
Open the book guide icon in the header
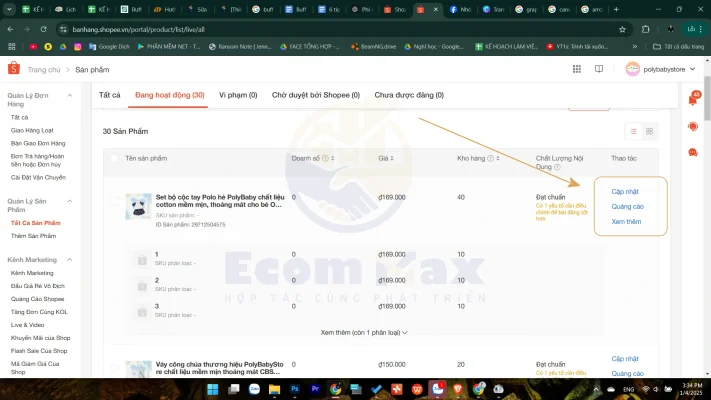pos(599,69)
